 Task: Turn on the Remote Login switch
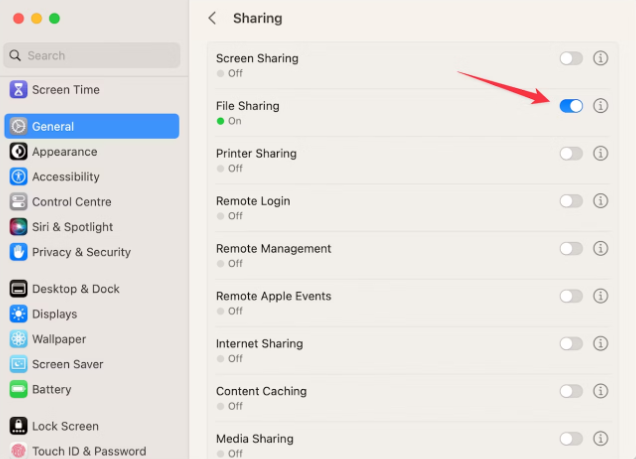pyautogui.click(x=571, y=201)
